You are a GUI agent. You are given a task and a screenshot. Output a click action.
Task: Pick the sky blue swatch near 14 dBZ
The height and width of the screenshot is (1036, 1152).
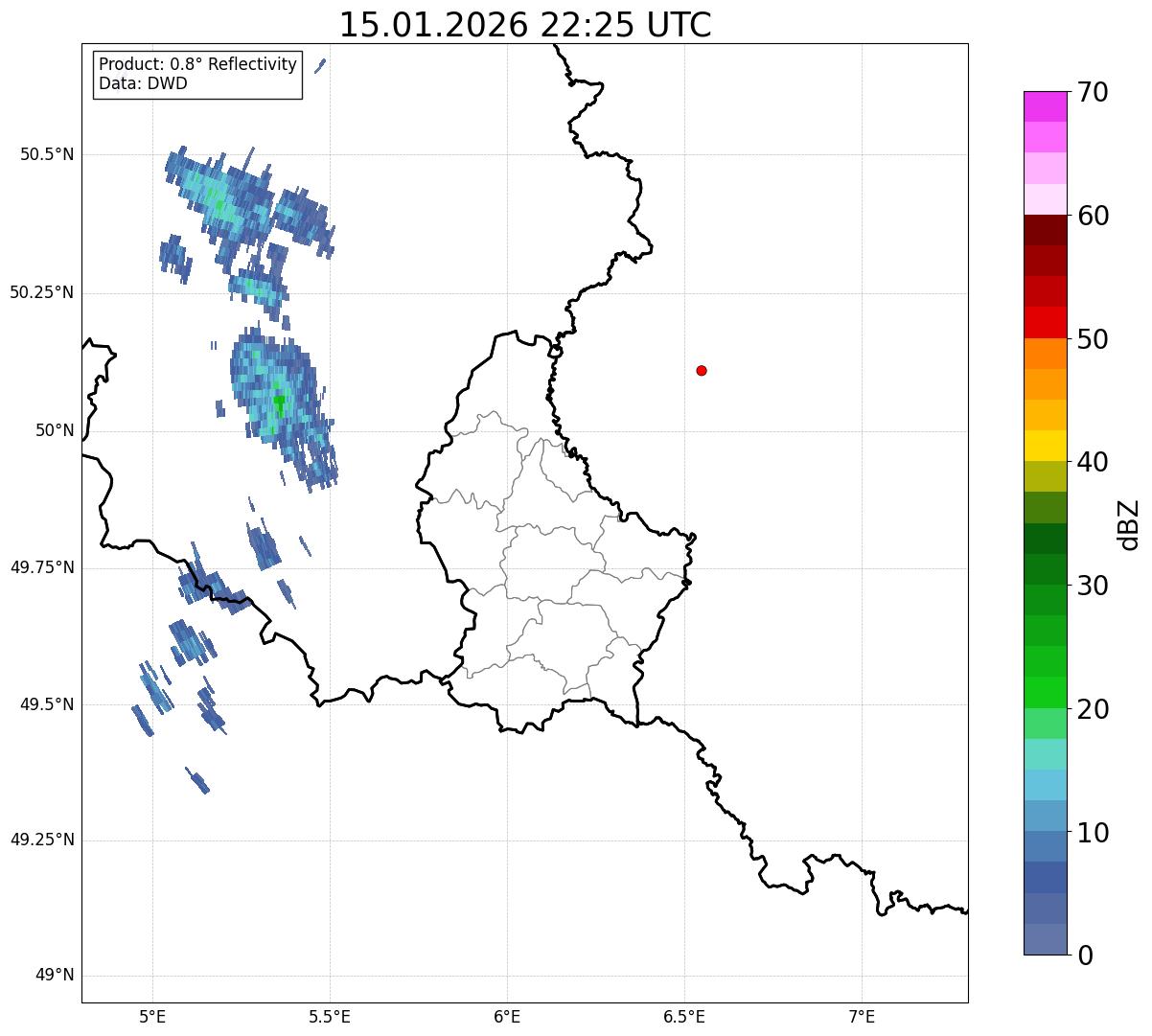[1045, 785]
